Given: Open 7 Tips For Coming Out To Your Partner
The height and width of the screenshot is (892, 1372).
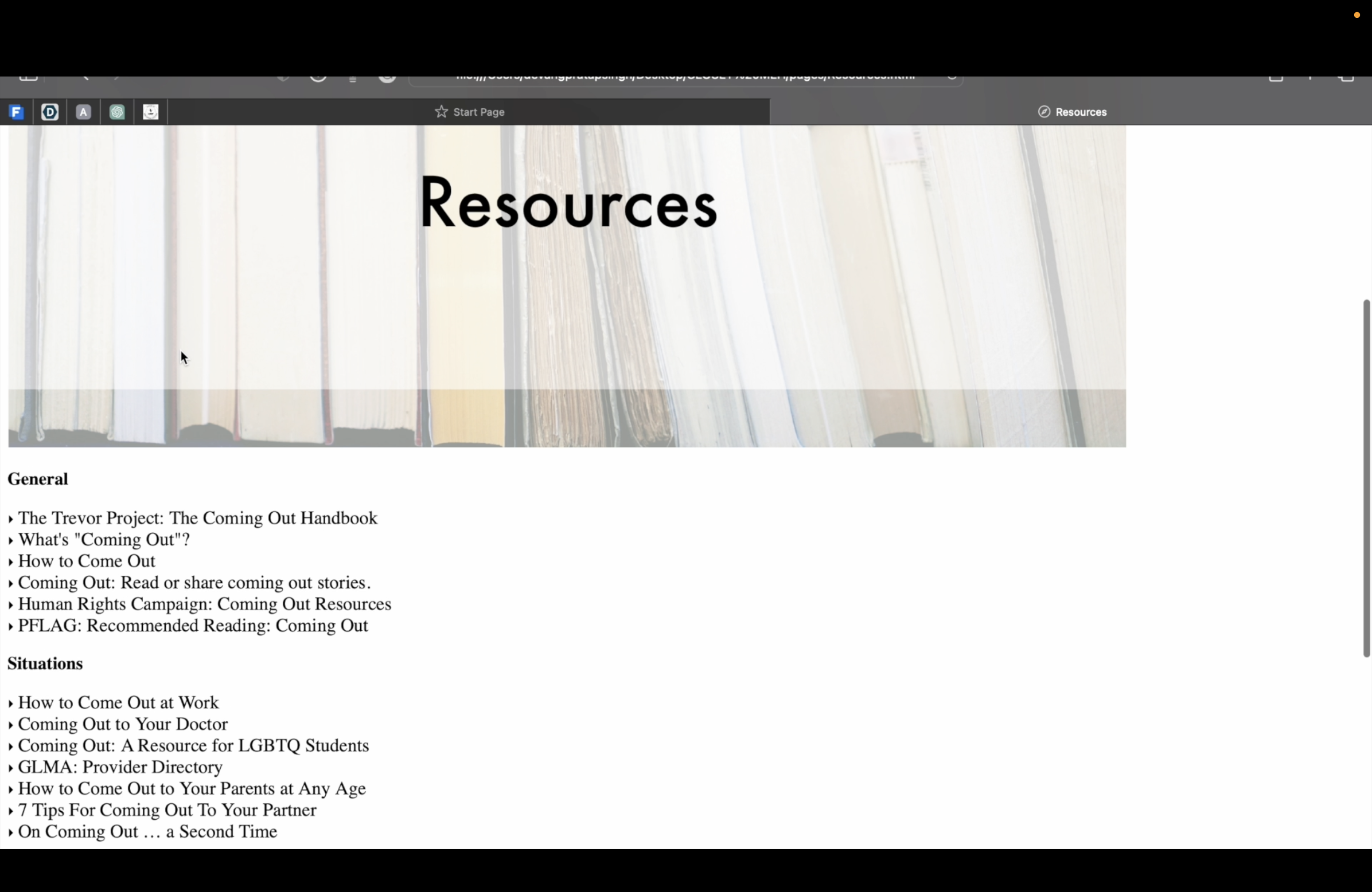Looking at the screenshot, I should (167, 810).
